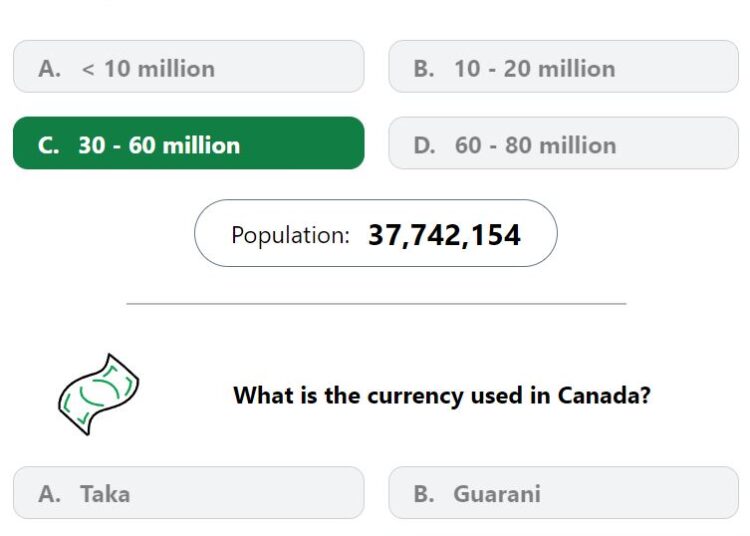This screenshot has width=750, height=536.
Task: Click the banknote currency icon
Action: pos(99,394)
